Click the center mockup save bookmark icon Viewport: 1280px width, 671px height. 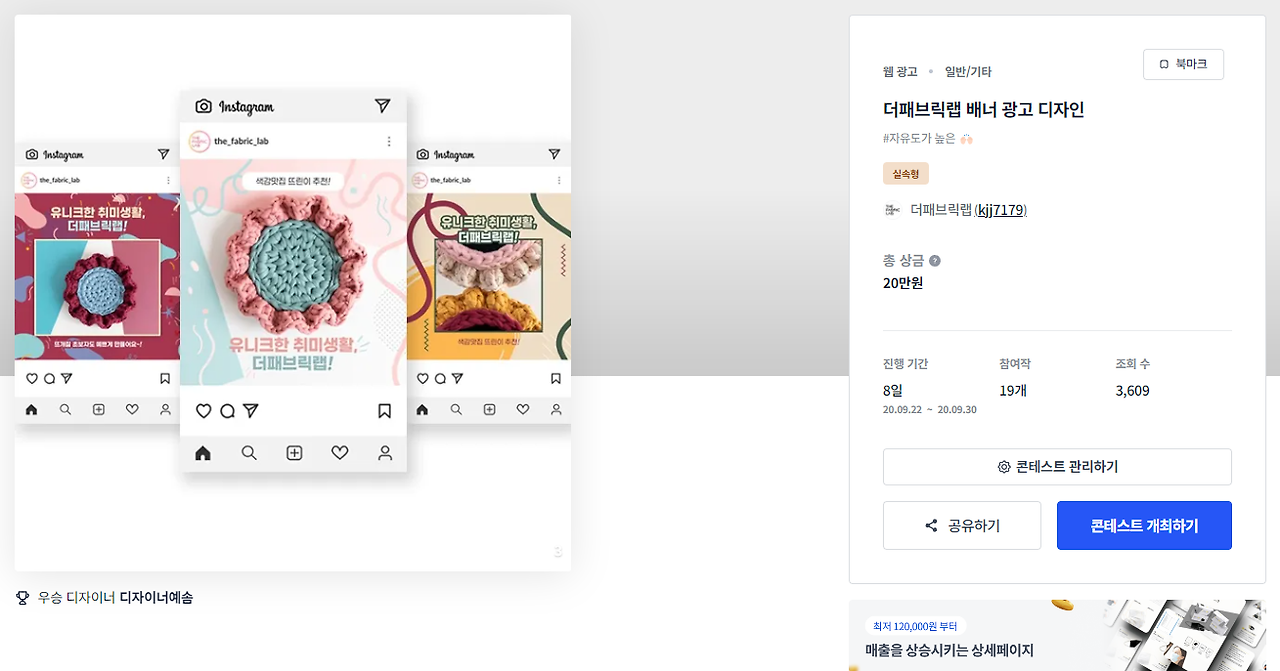tap(384, 411)
